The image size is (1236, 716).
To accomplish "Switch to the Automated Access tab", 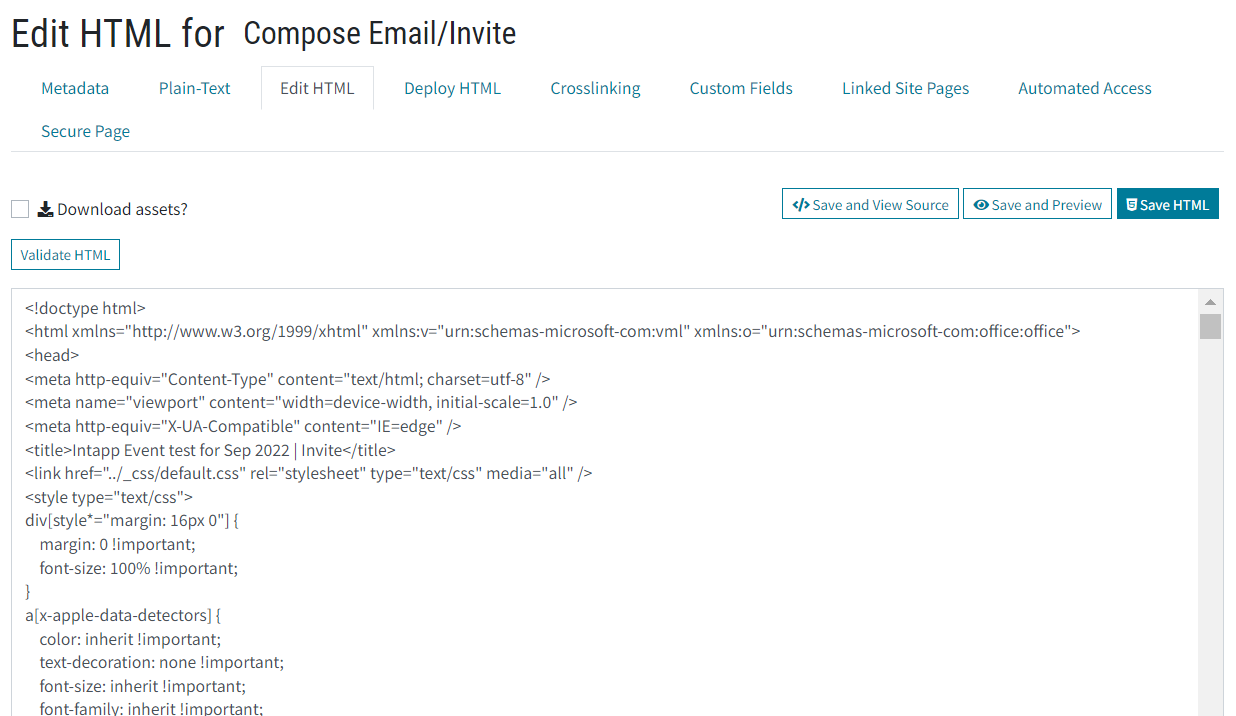I will click(1085, 88).
